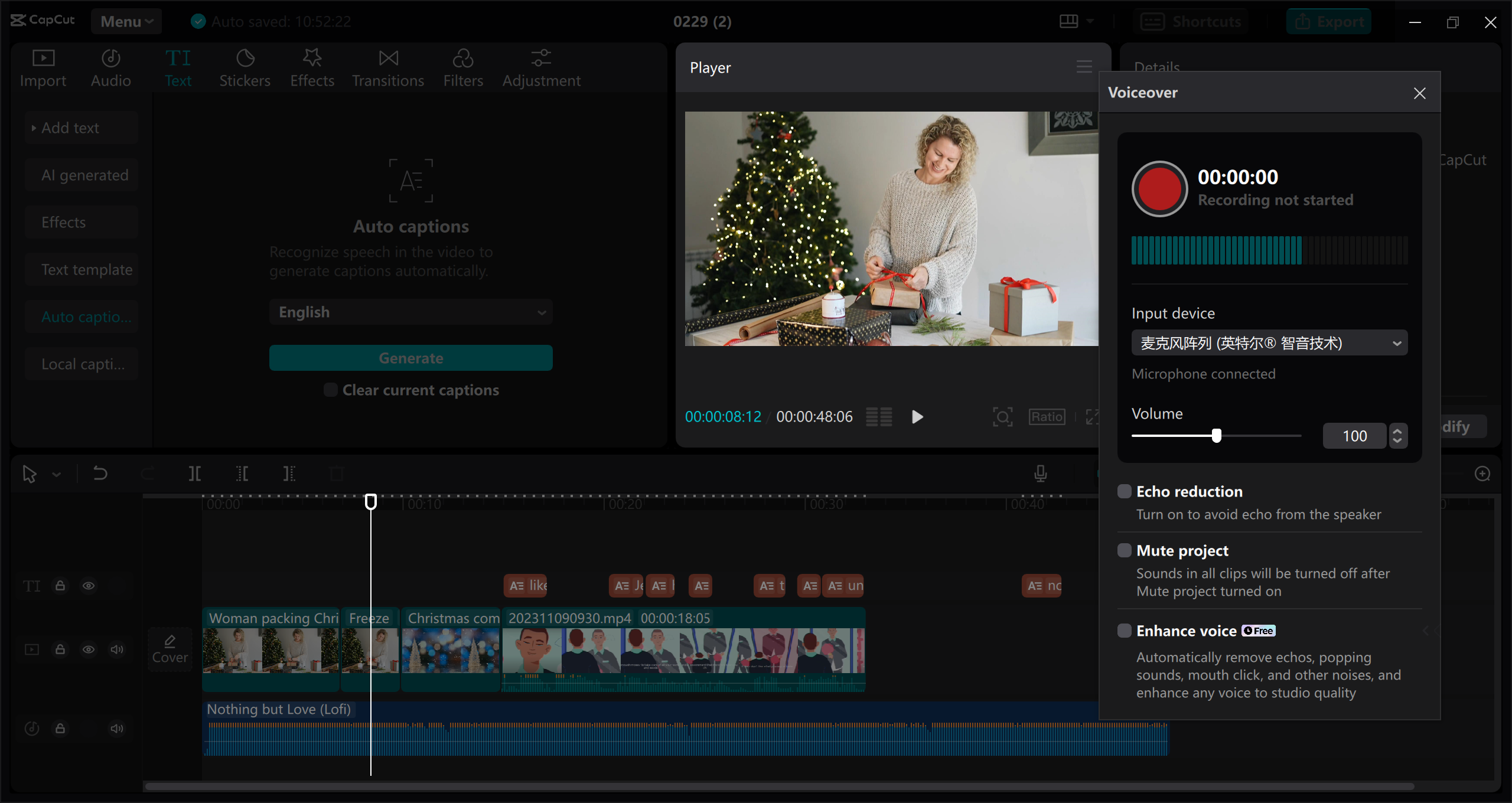1512x803 pixels.
Task: Open the Input device dropdown
Action: [x=1269, y=342]
